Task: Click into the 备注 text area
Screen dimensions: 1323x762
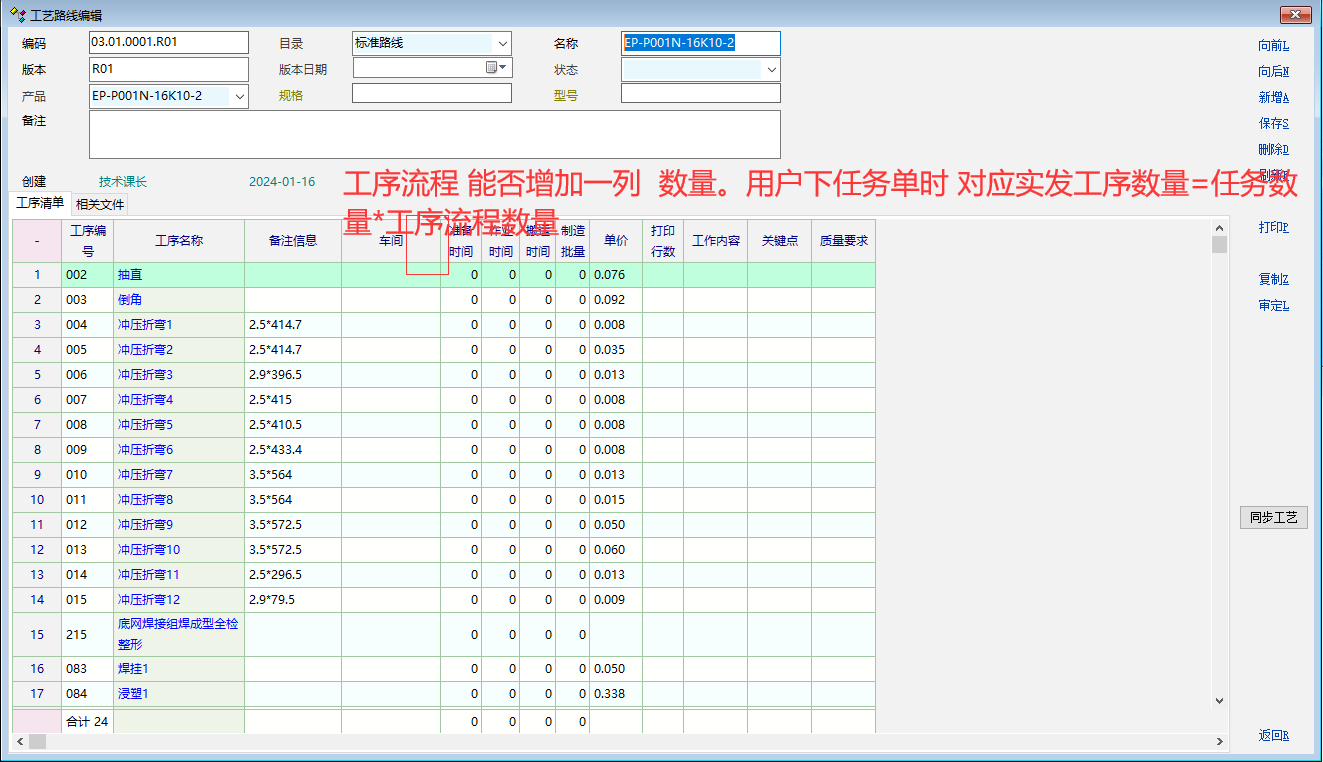Action: [x=434, y=134]
